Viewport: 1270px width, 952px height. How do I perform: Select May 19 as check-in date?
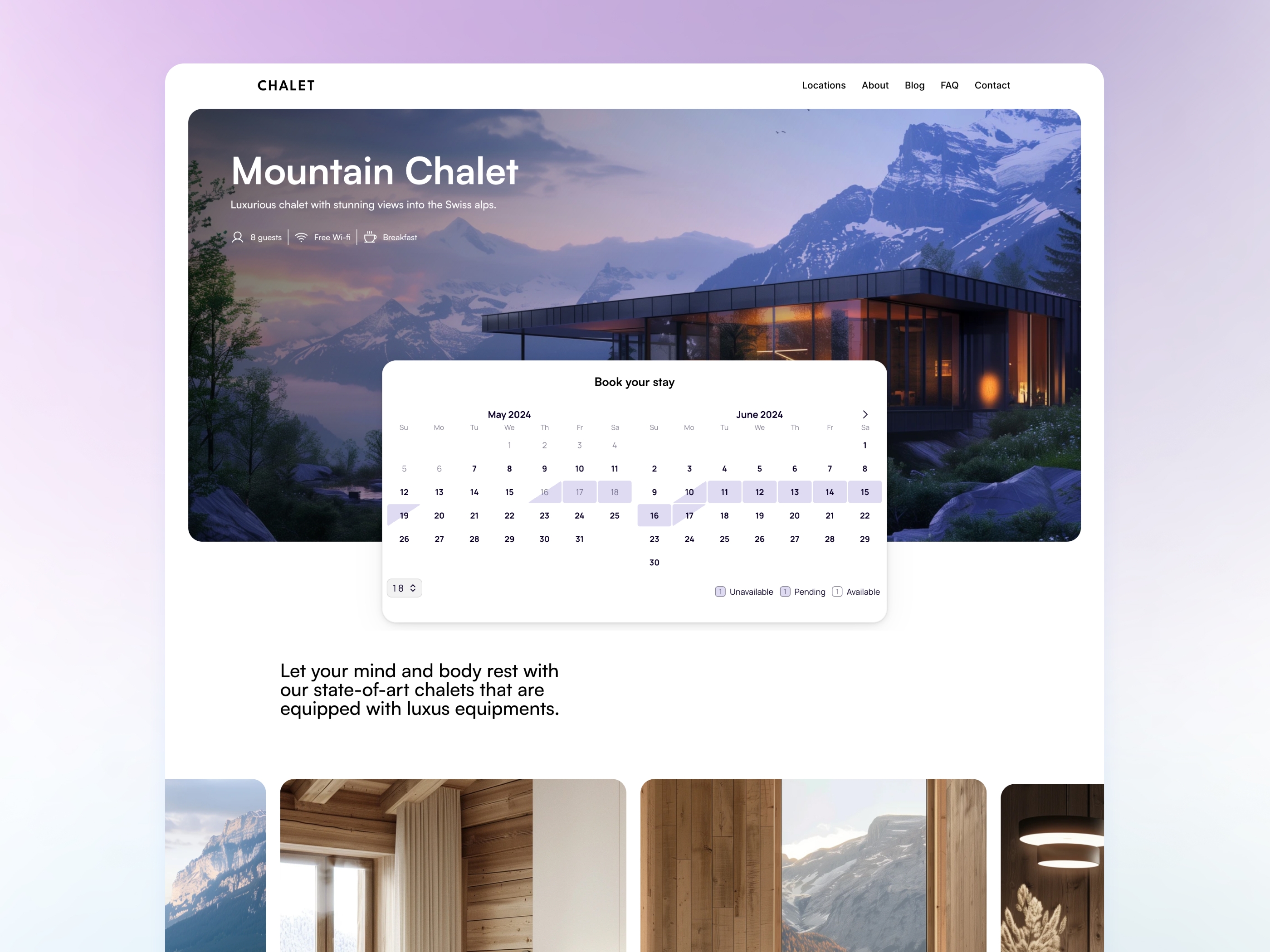403,513
